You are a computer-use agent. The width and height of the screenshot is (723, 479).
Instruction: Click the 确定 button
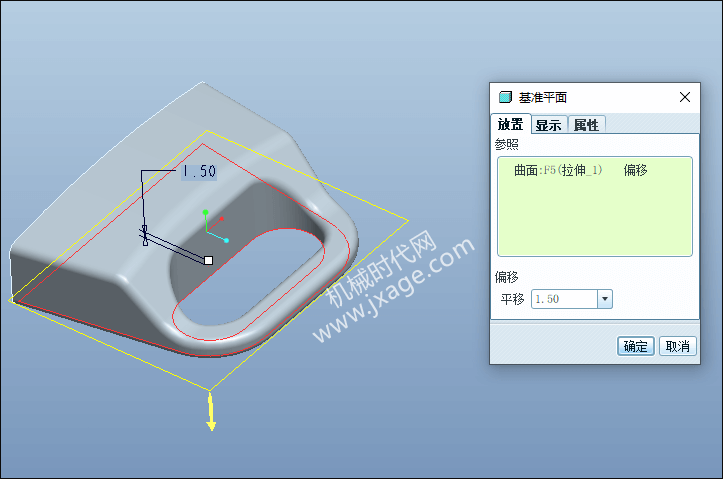[x=635, y=346]
